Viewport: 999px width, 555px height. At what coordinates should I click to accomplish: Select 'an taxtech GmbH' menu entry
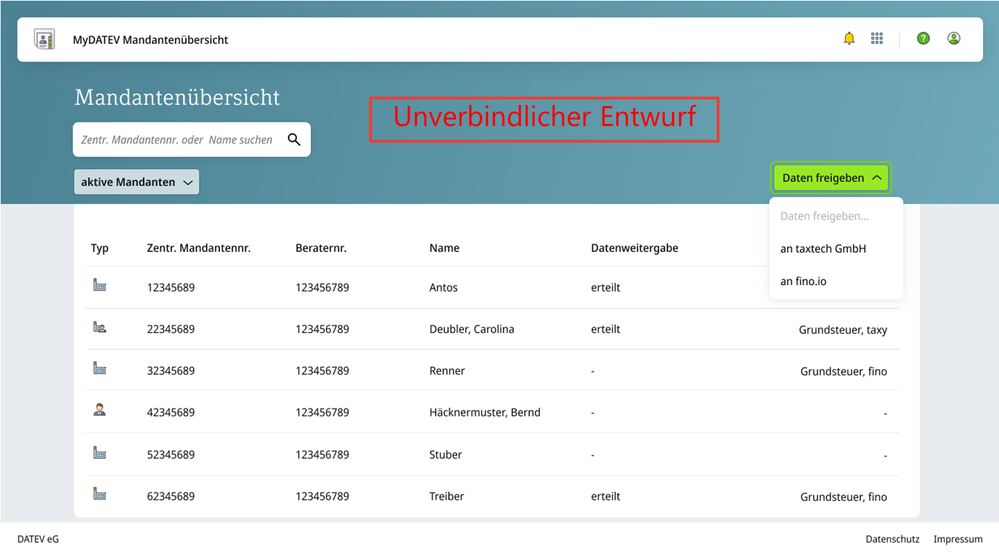tap(823, 249)
